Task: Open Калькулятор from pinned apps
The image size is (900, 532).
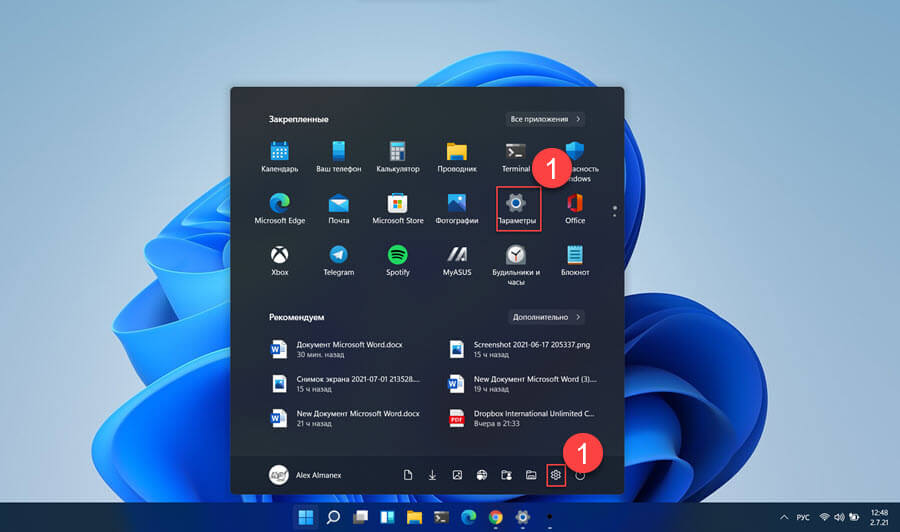Action: coord(398,157)
